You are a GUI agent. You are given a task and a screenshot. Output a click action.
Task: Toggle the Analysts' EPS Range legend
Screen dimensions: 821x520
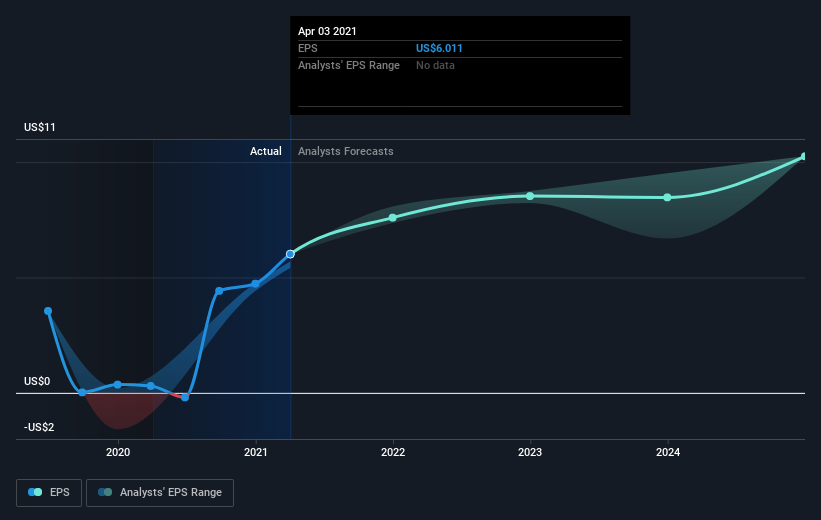pos(160,492)
